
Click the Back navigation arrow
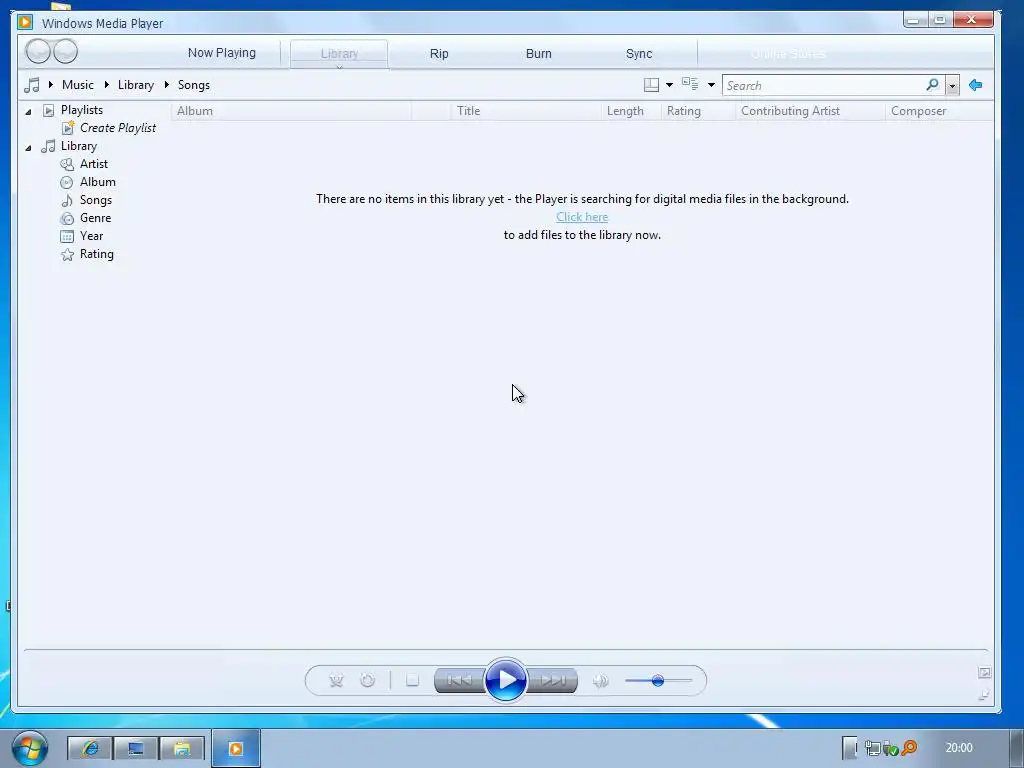coord(38,52)
